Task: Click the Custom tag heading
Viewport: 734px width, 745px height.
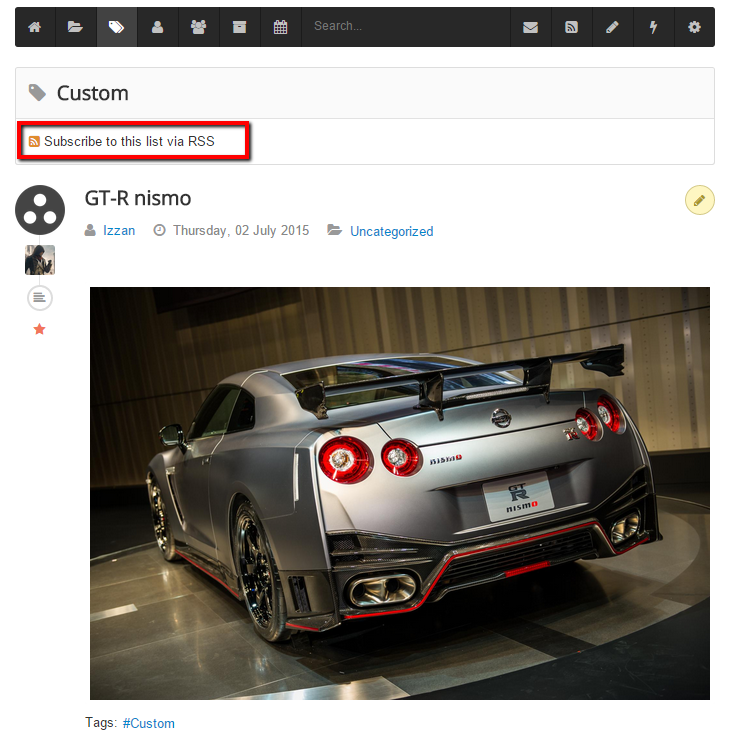Action: pos(93,93)
